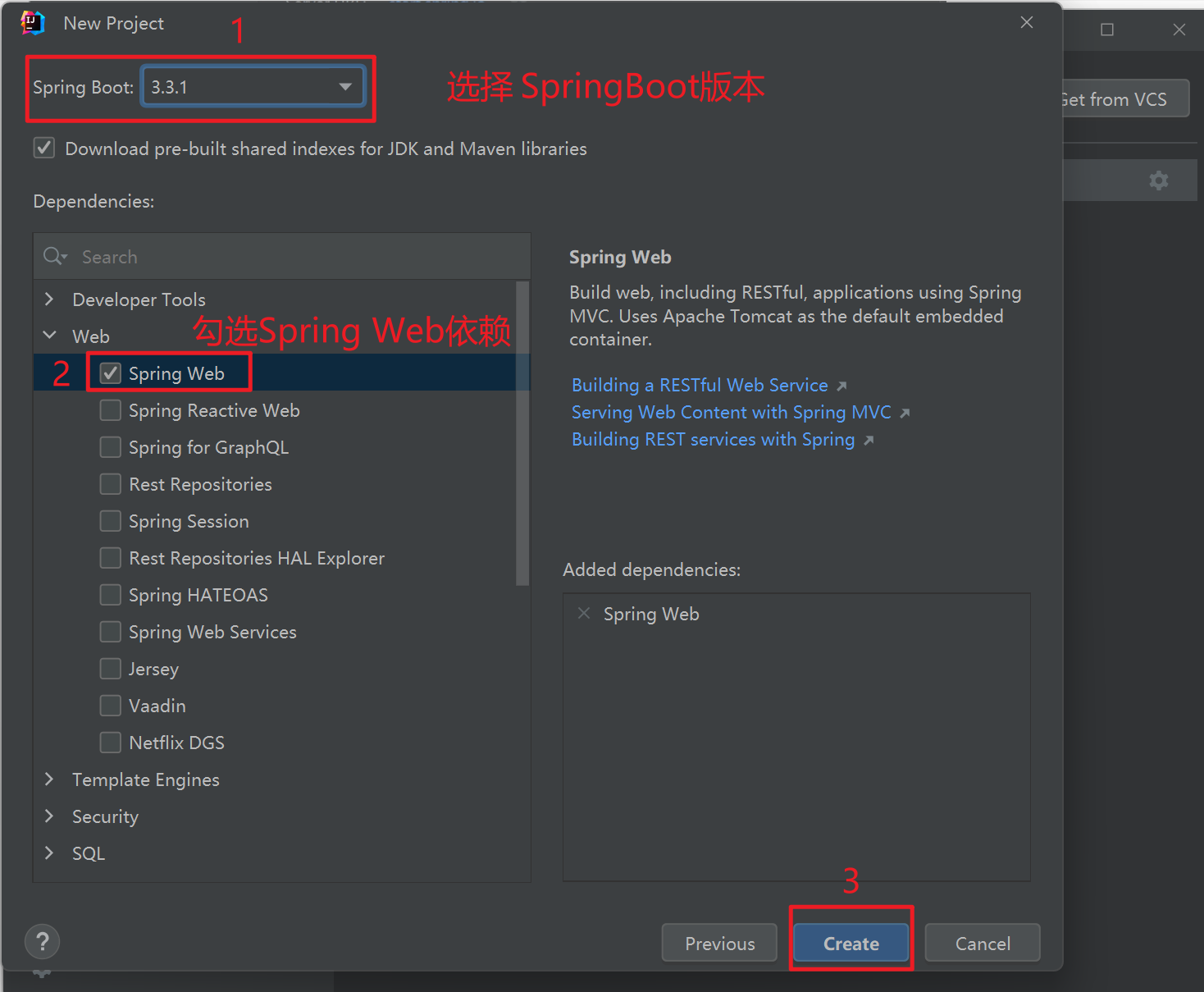The image size is (1204, 992).
Task: Maximize the background welcome window
Action: click(1107, 30)
